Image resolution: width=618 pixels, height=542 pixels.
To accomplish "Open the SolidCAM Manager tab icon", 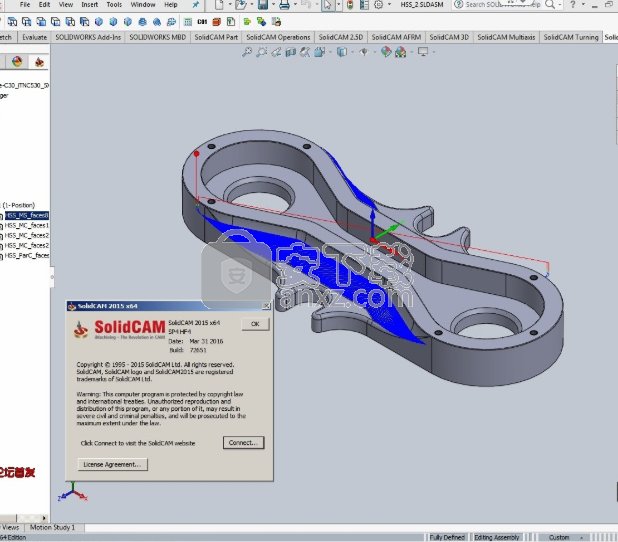I will click(x=39, y=62).
